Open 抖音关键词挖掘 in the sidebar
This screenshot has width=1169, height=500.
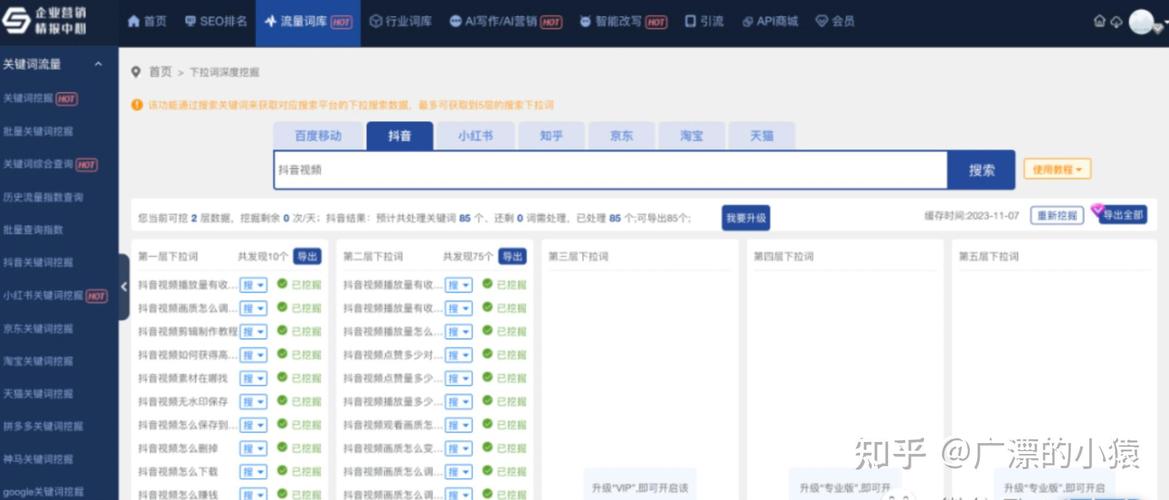pos(38,262)
